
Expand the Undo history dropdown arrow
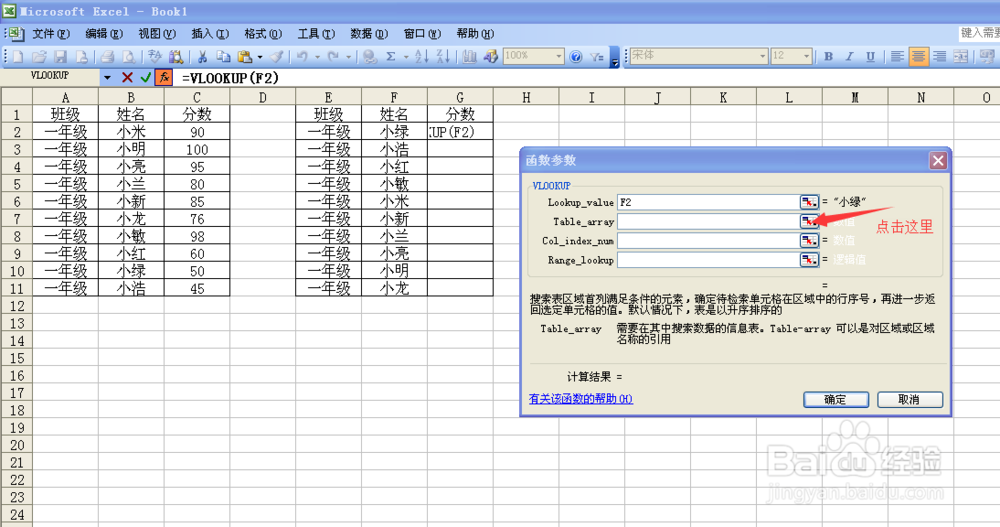point(317,57)
